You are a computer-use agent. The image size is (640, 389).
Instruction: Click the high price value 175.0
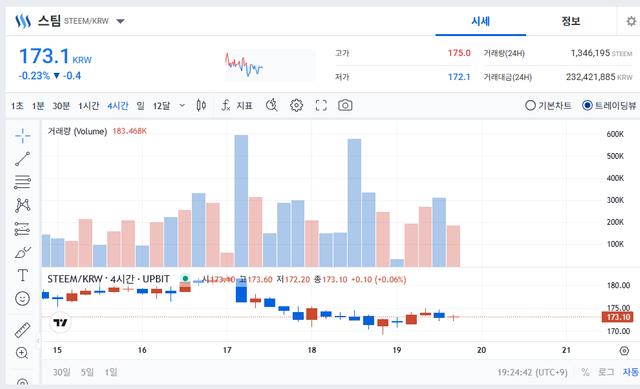(x=459, y=53)
